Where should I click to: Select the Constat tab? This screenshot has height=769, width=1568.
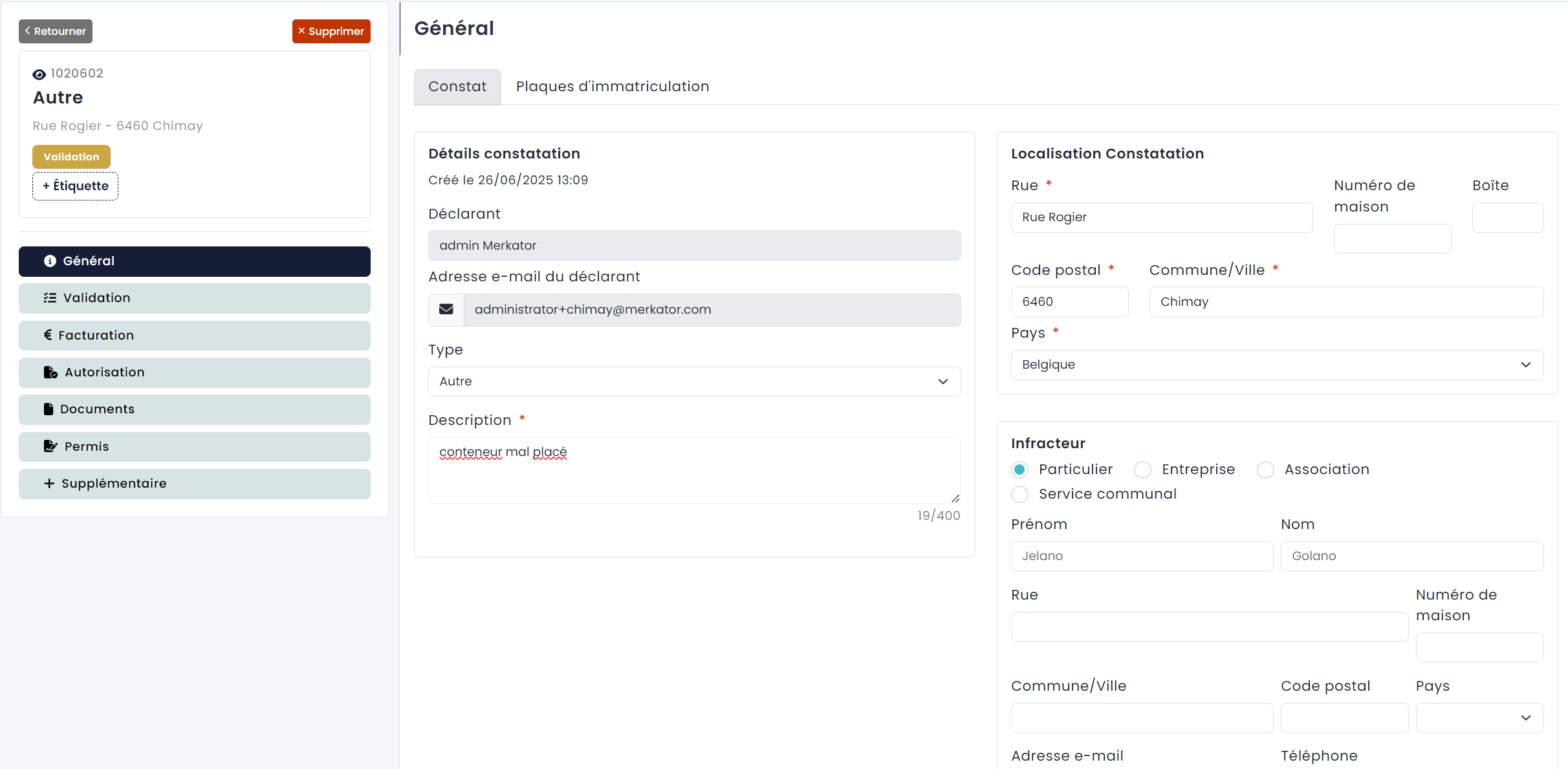(457, 87)
